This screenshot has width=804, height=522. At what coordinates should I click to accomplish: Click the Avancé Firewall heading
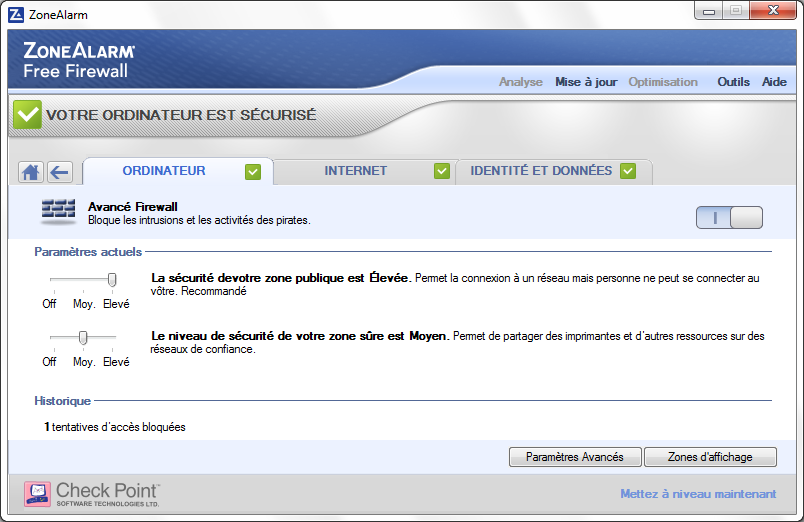tap(133, 207)
